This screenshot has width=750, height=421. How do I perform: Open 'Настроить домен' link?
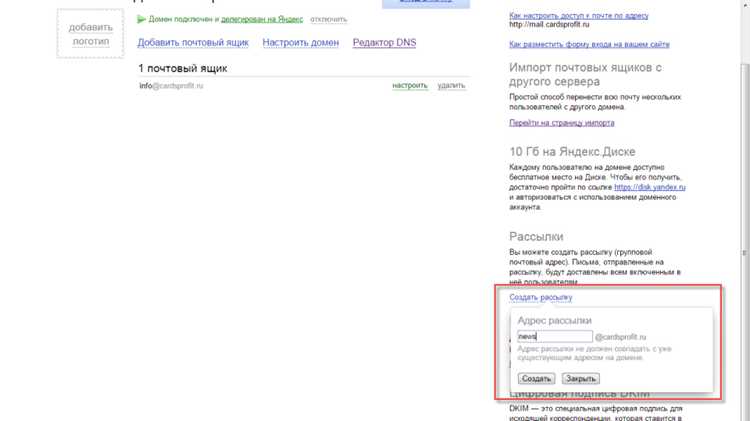point(300,43)
